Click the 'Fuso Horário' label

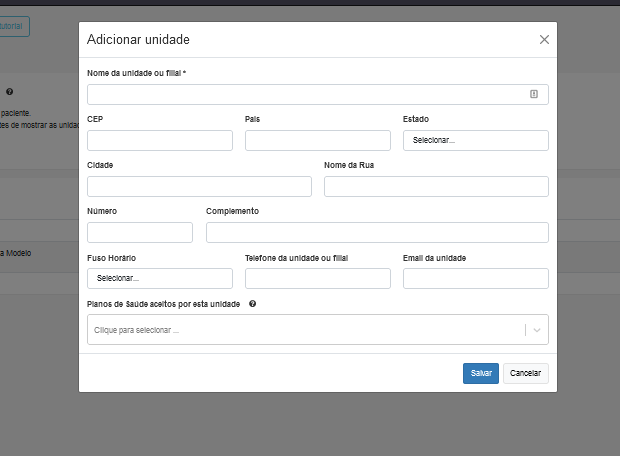[x=112, y=258]
